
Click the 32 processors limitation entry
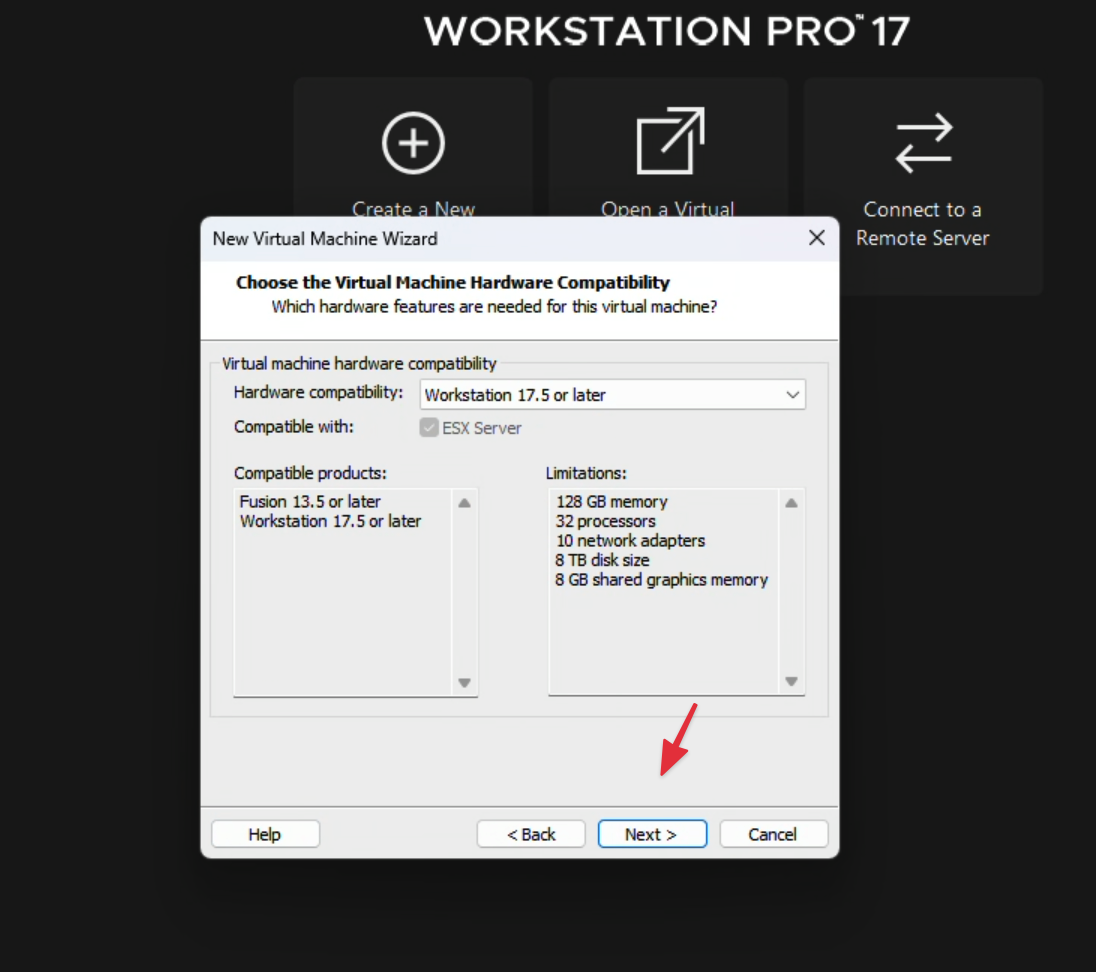coord(605,521)
